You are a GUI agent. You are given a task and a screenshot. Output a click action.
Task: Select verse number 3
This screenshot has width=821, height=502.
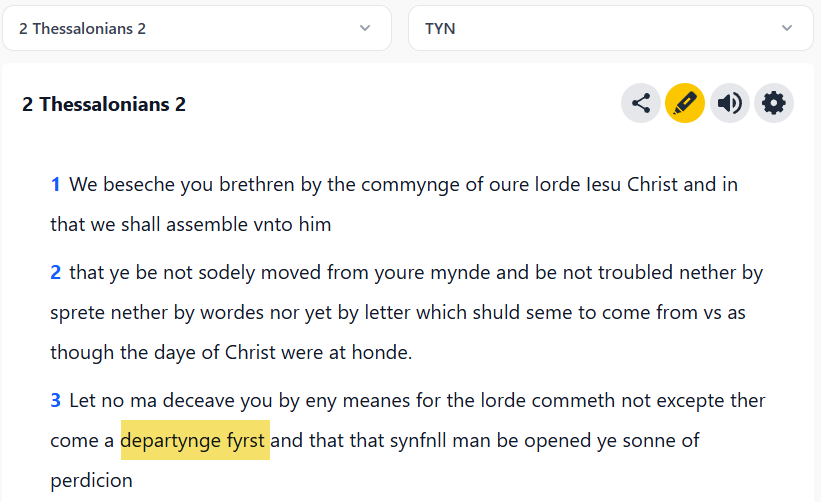56,401
